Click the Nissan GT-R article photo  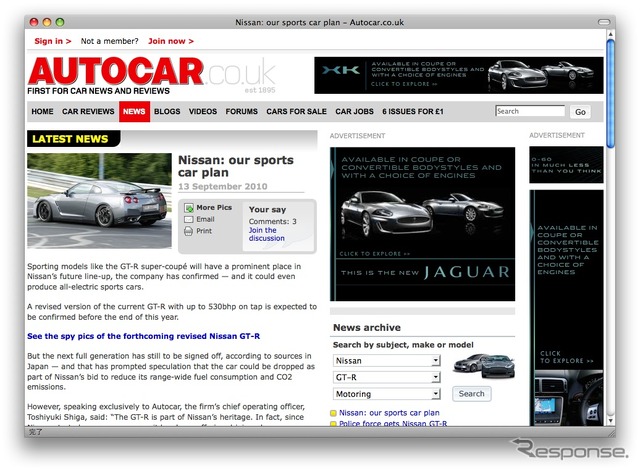pos(100,201)
